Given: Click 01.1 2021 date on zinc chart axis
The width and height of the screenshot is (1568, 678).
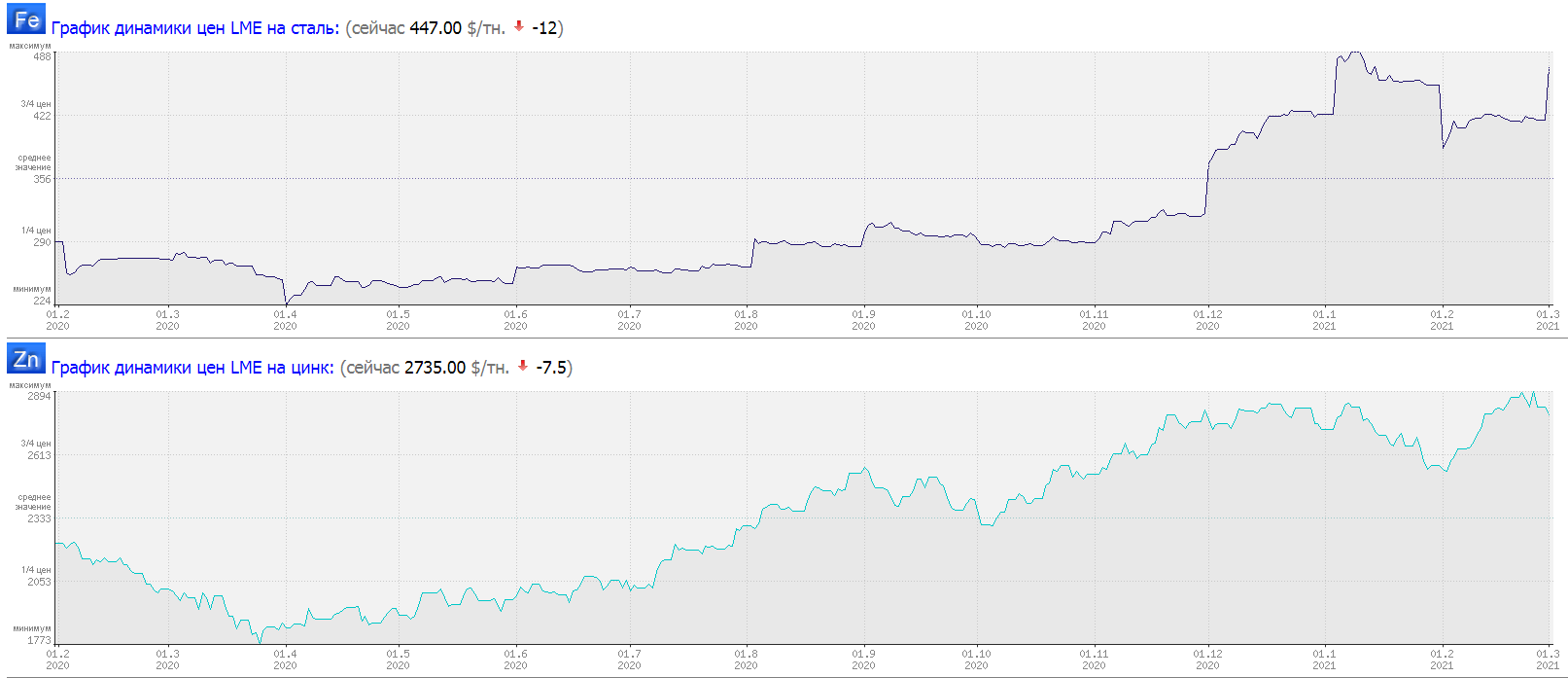Looking at the screenshot, I should click(x=1324, y=660).
